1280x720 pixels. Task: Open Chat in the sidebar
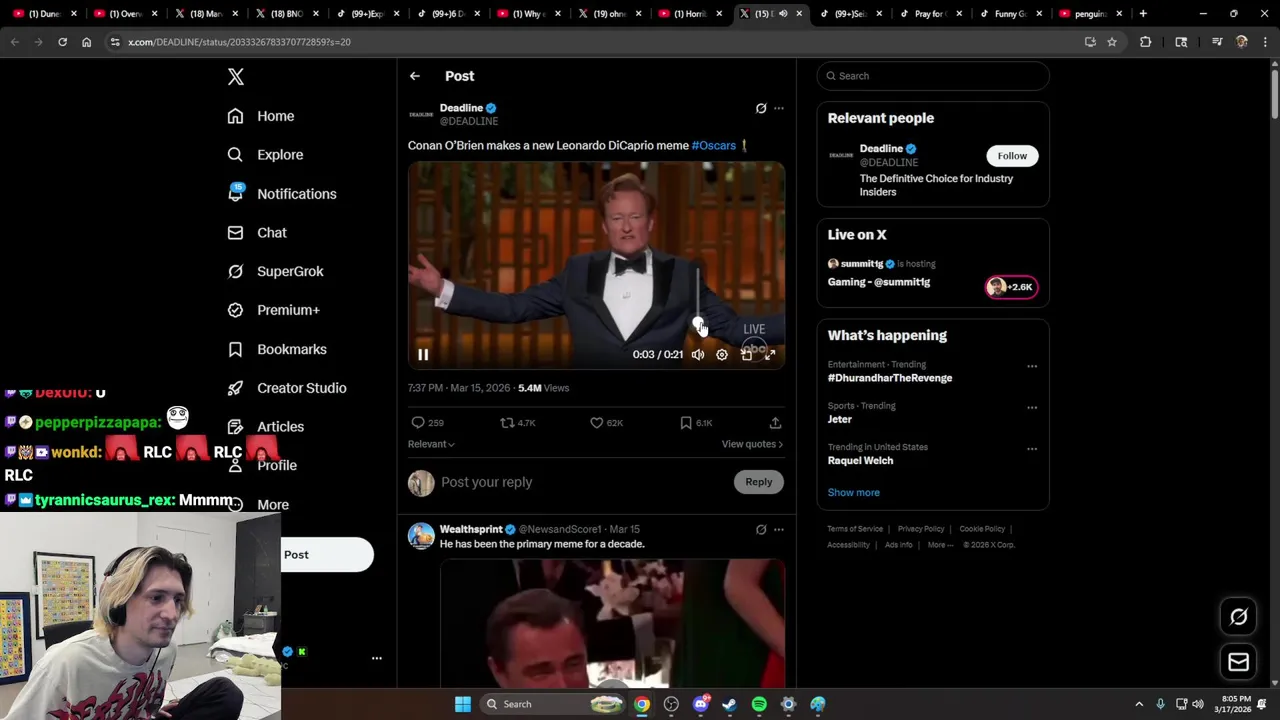click(x=257, y=233)
